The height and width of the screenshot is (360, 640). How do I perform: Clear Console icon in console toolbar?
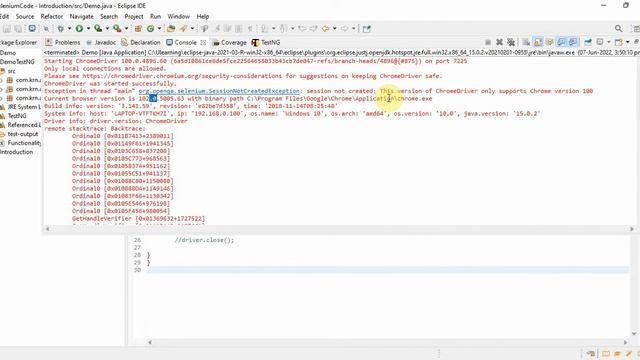click(526, 42)
